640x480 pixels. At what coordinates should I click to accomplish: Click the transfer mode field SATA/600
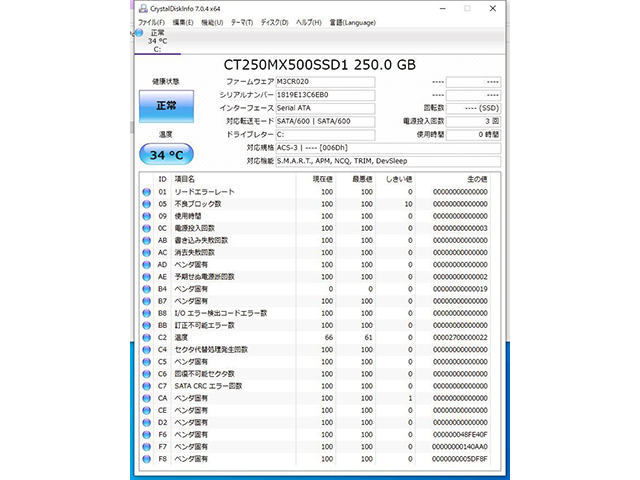325,121
